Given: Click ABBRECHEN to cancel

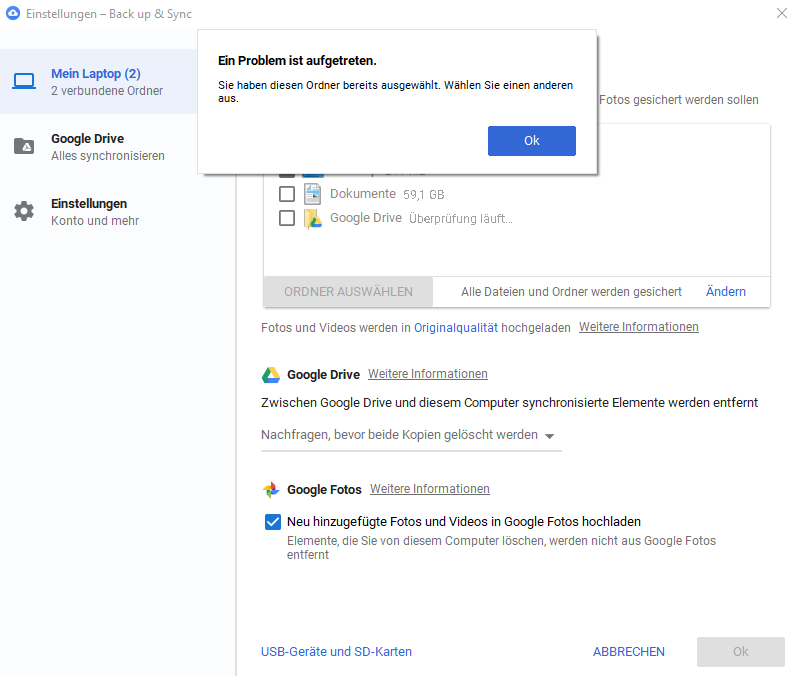Looking at the screenshot, I should (x=629, y=652).
